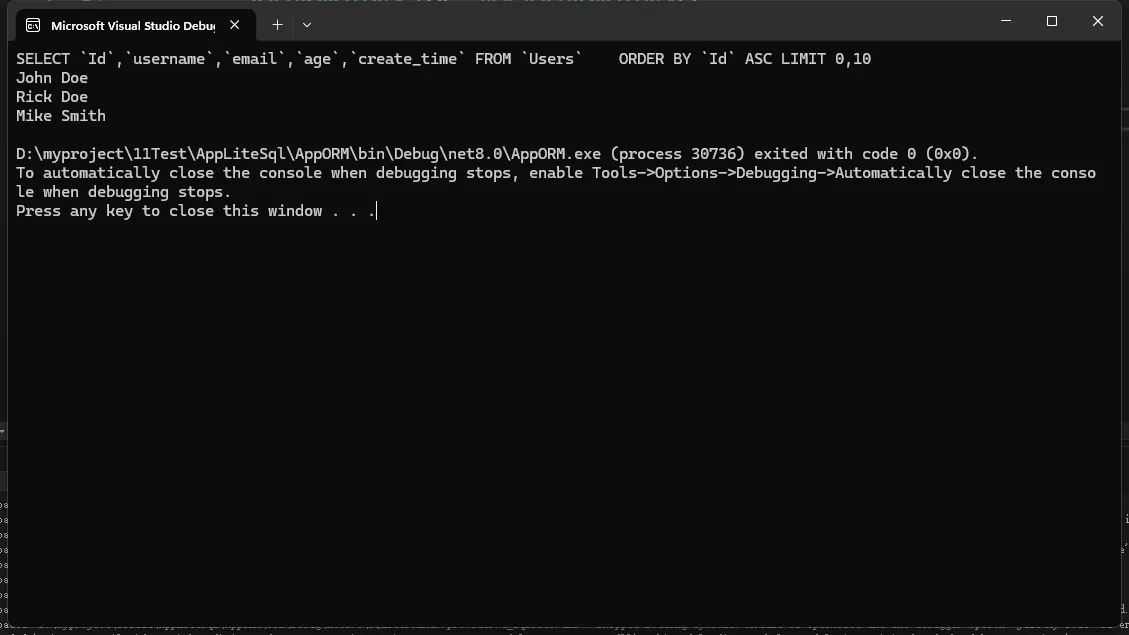This screenshot has height=635, width=1129.
Task: Open a new terminal tab with plus
Action: point(277,24)
